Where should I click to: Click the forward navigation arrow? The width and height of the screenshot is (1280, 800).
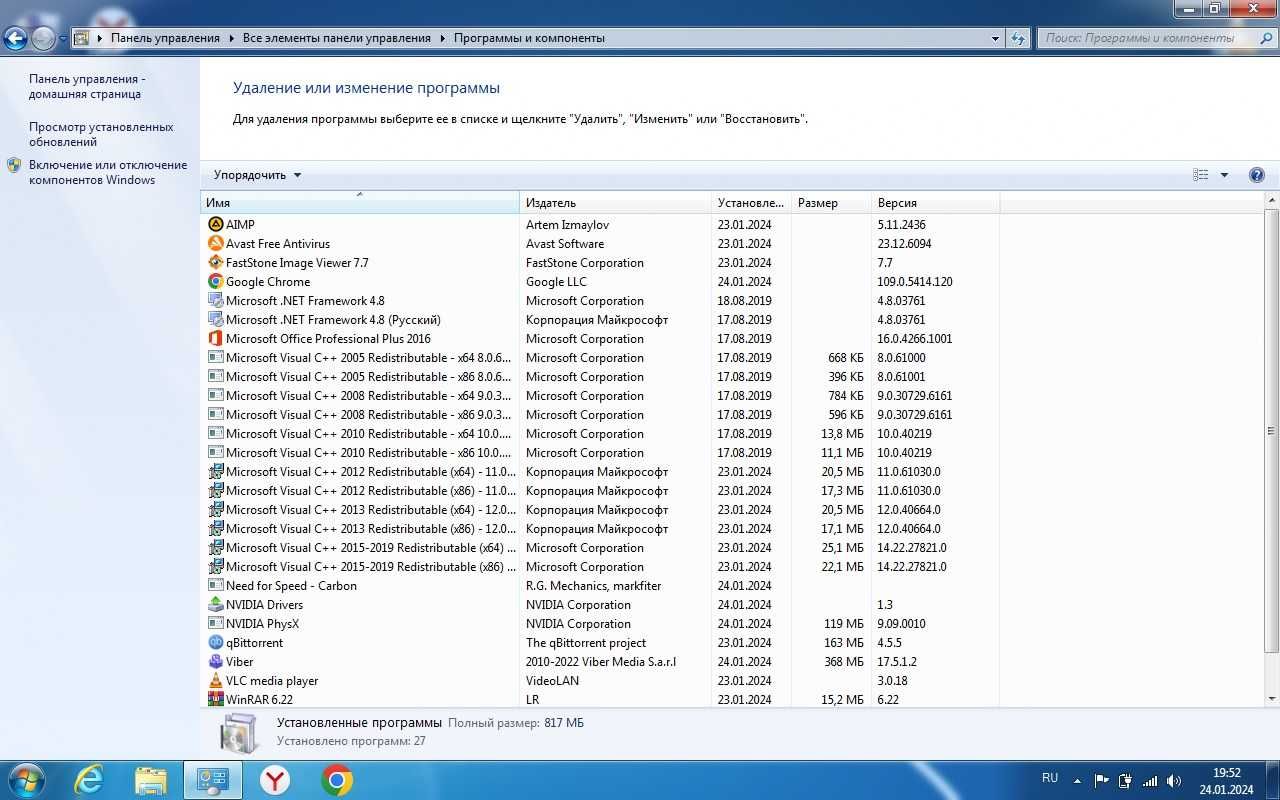coord(43,39)
